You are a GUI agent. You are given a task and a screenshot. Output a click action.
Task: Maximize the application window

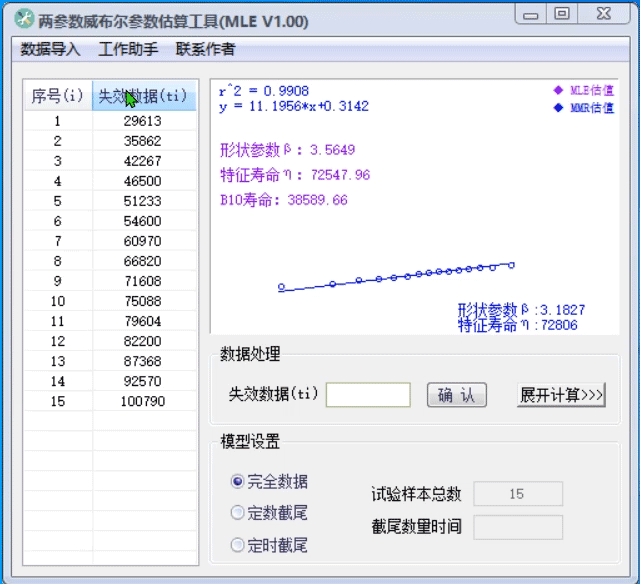[x=562, y=14]
